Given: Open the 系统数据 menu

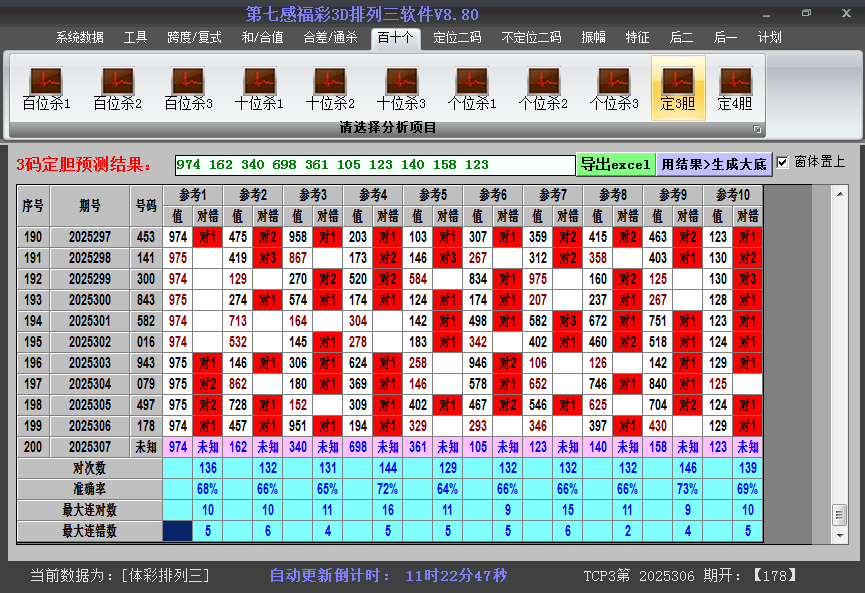Looking at the screenshot, I should click(78, 37).
